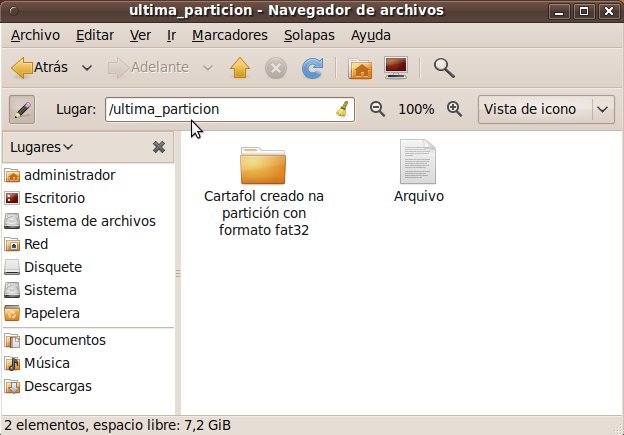Screen dimensions: 624x435
Task: Click the status bar free space text
Action: (x=162, y=425)
